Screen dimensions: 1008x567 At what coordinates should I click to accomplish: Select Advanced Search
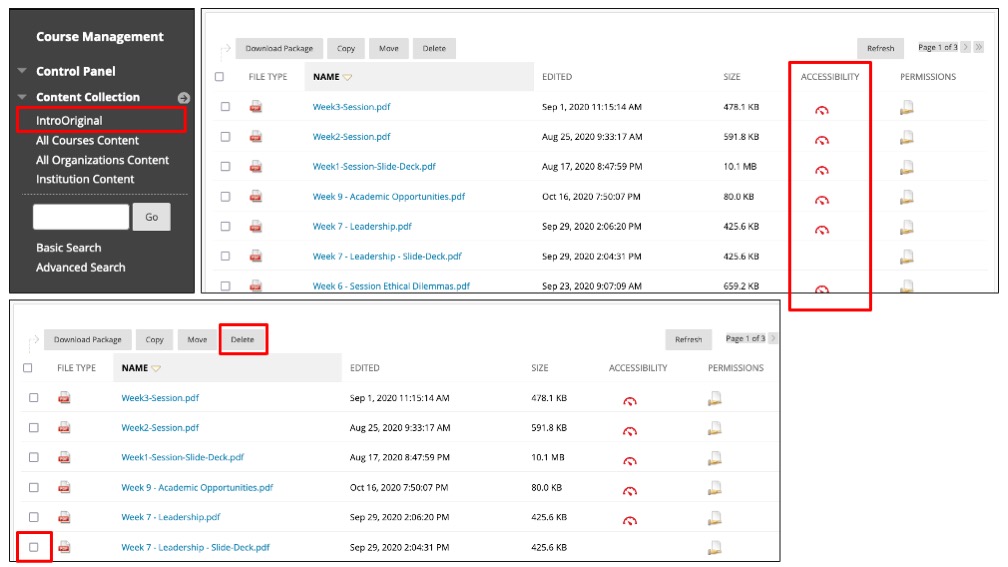[80, 267]
